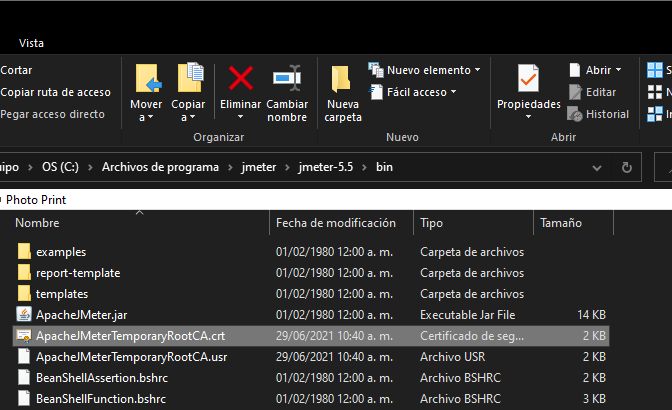
Task: Expand the Propiedades dropdown arrow
Action: tap(528, 117)
